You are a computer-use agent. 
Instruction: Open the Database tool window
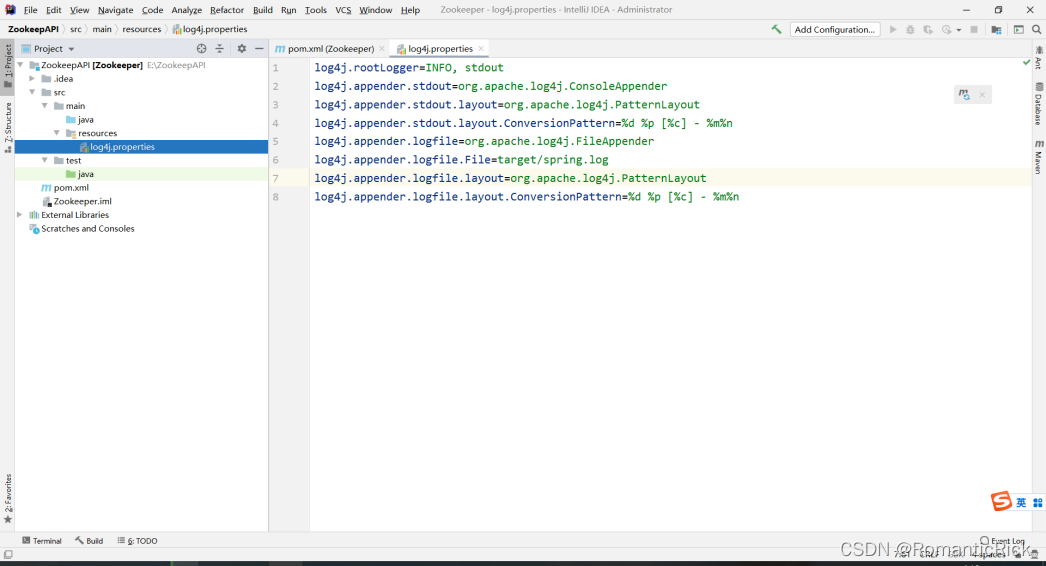(x=1039, y=104)
